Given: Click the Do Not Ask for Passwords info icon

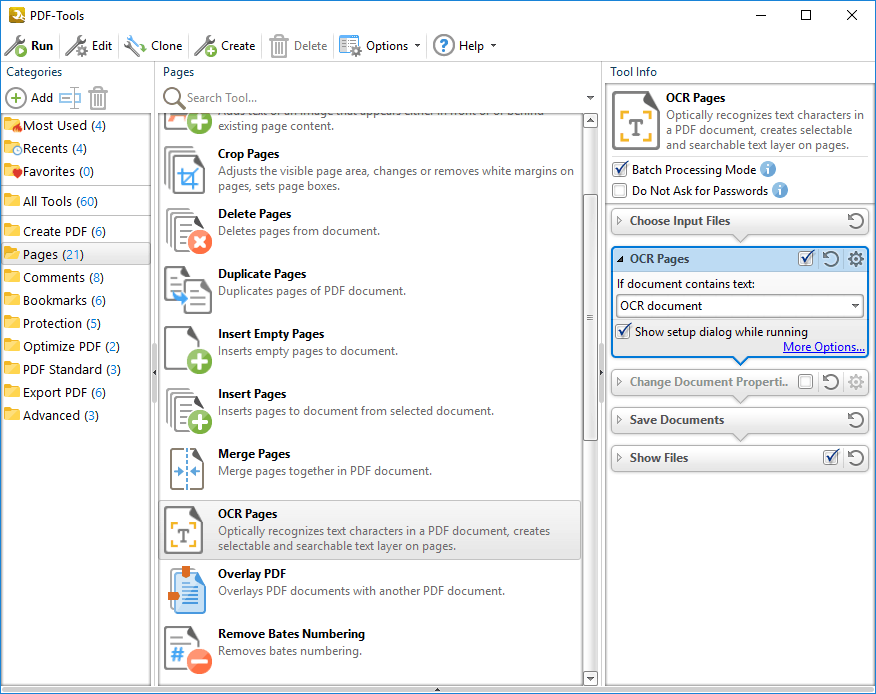Looking at the screenshot, I should pos(780,191).
